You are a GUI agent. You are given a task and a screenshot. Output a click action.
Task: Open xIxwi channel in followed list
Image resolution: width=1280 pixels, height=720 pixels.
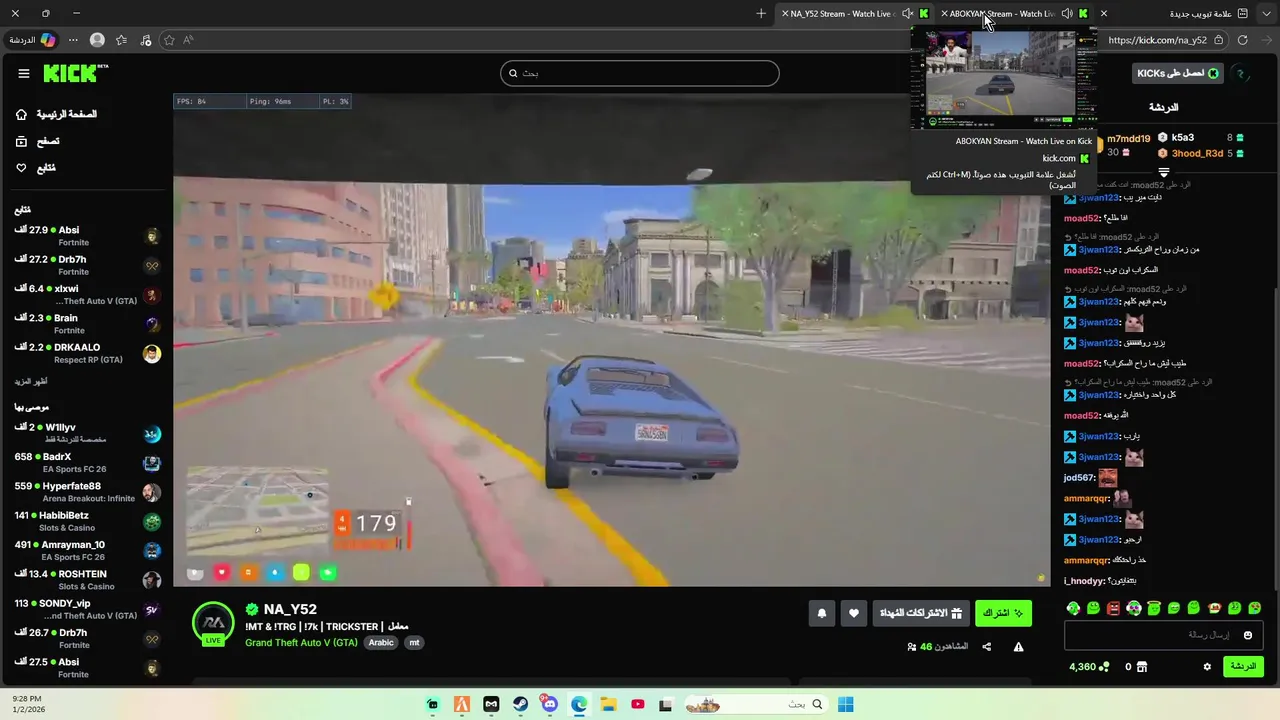(x=87, y=295)
